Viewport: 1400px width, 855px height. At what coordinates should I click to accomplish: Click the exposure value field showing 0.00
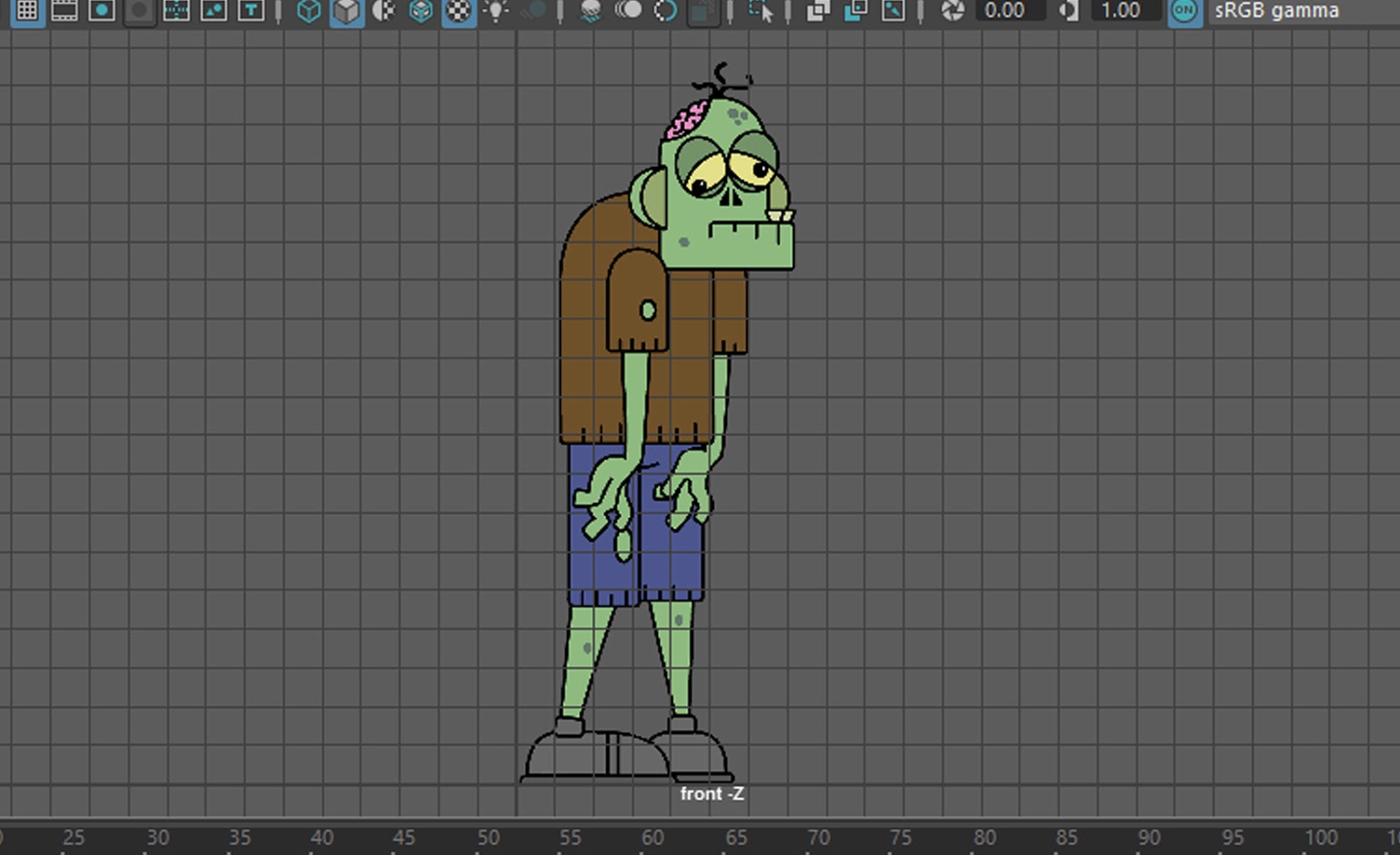point(1007,11)
